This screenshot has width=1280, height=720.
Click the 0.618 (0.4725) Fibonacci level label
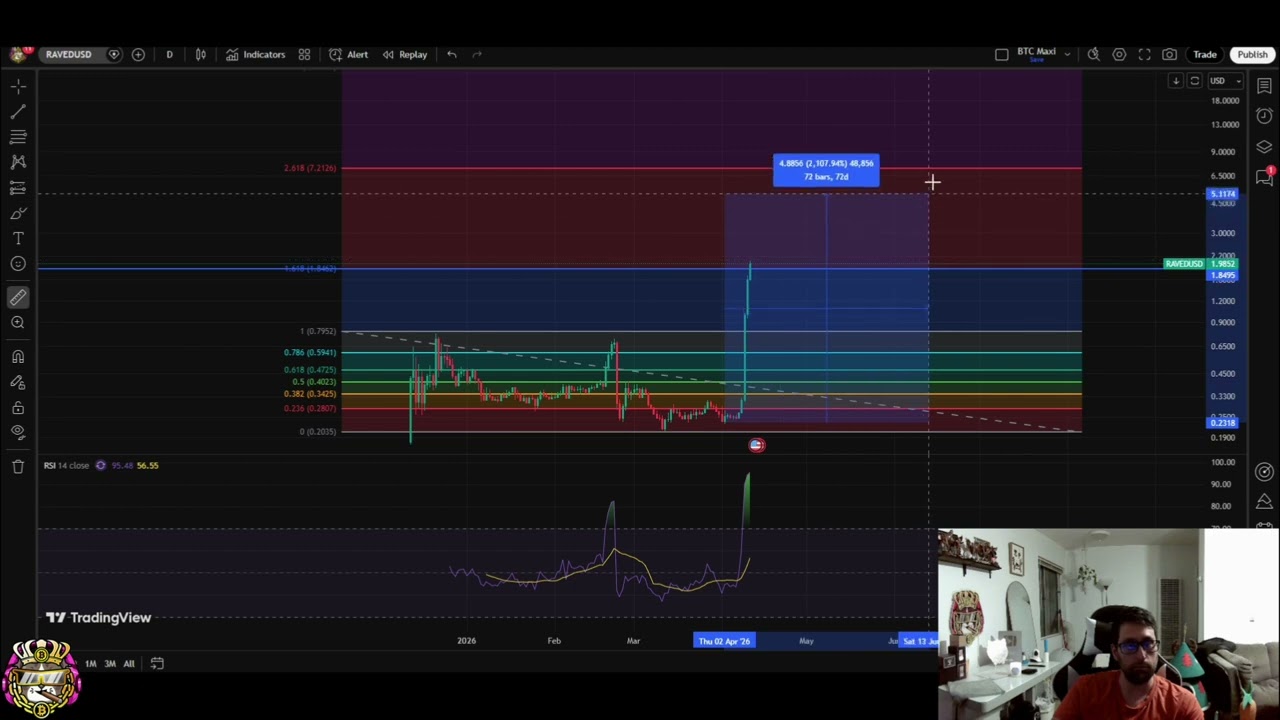click(x=310, y=370)
